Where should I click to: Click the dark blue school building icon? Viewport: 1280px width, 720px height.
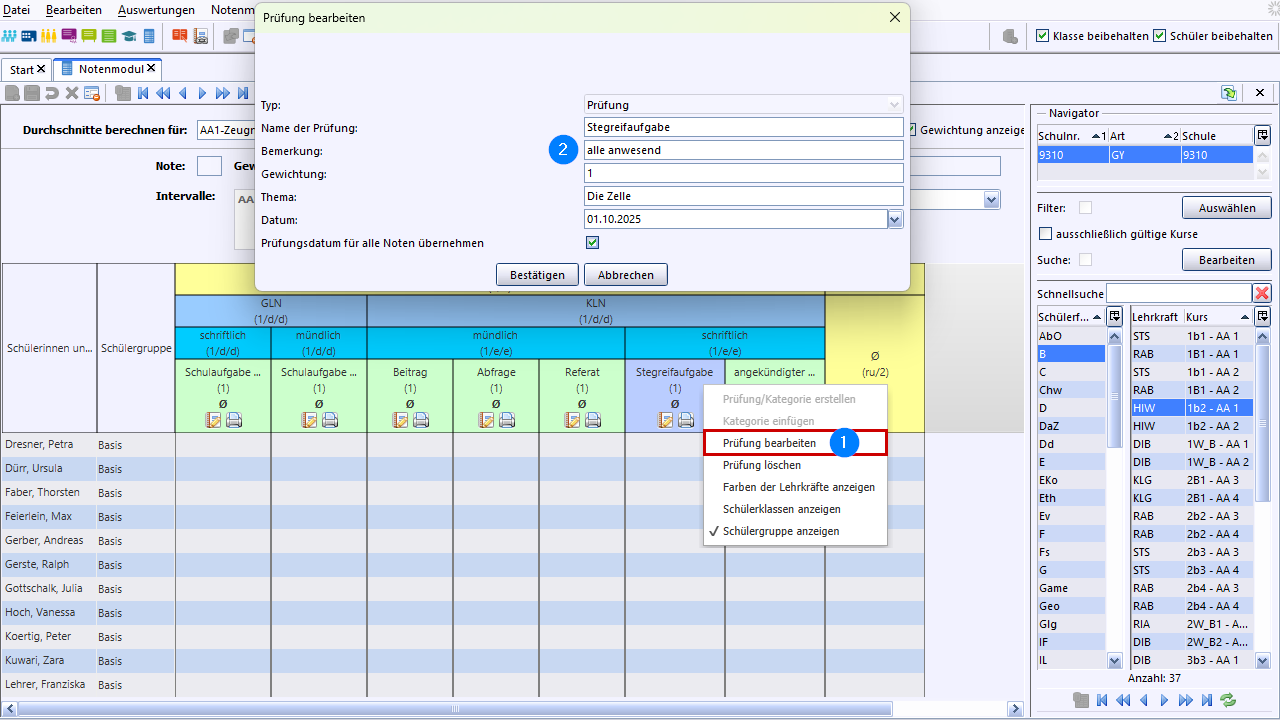click(x=29, y=36)
